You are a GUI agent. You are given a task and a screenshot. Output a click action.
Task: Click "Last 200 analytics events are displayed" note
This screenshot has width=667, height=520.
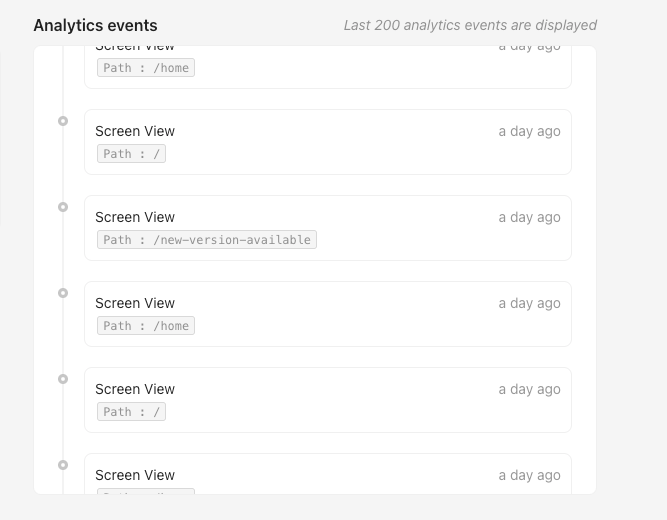point(470,25)
